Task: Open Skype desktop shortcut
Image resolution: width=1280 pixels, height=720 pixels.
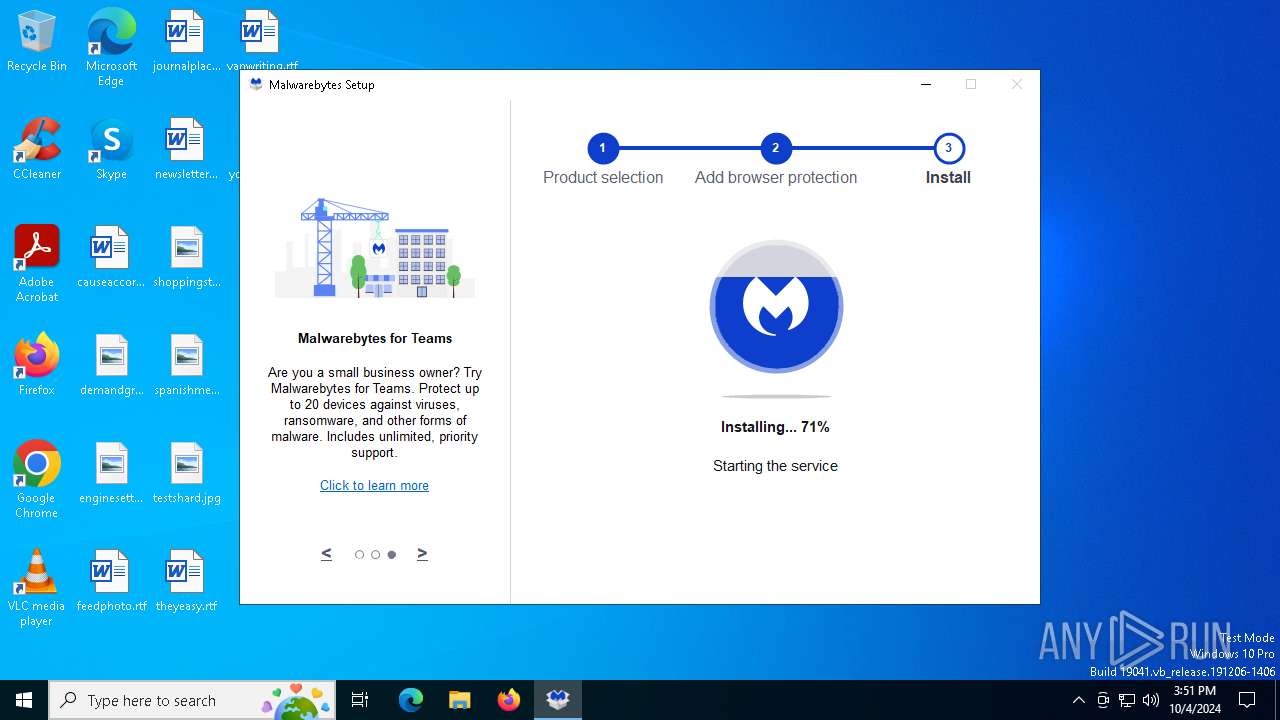Action: point(111,150)
